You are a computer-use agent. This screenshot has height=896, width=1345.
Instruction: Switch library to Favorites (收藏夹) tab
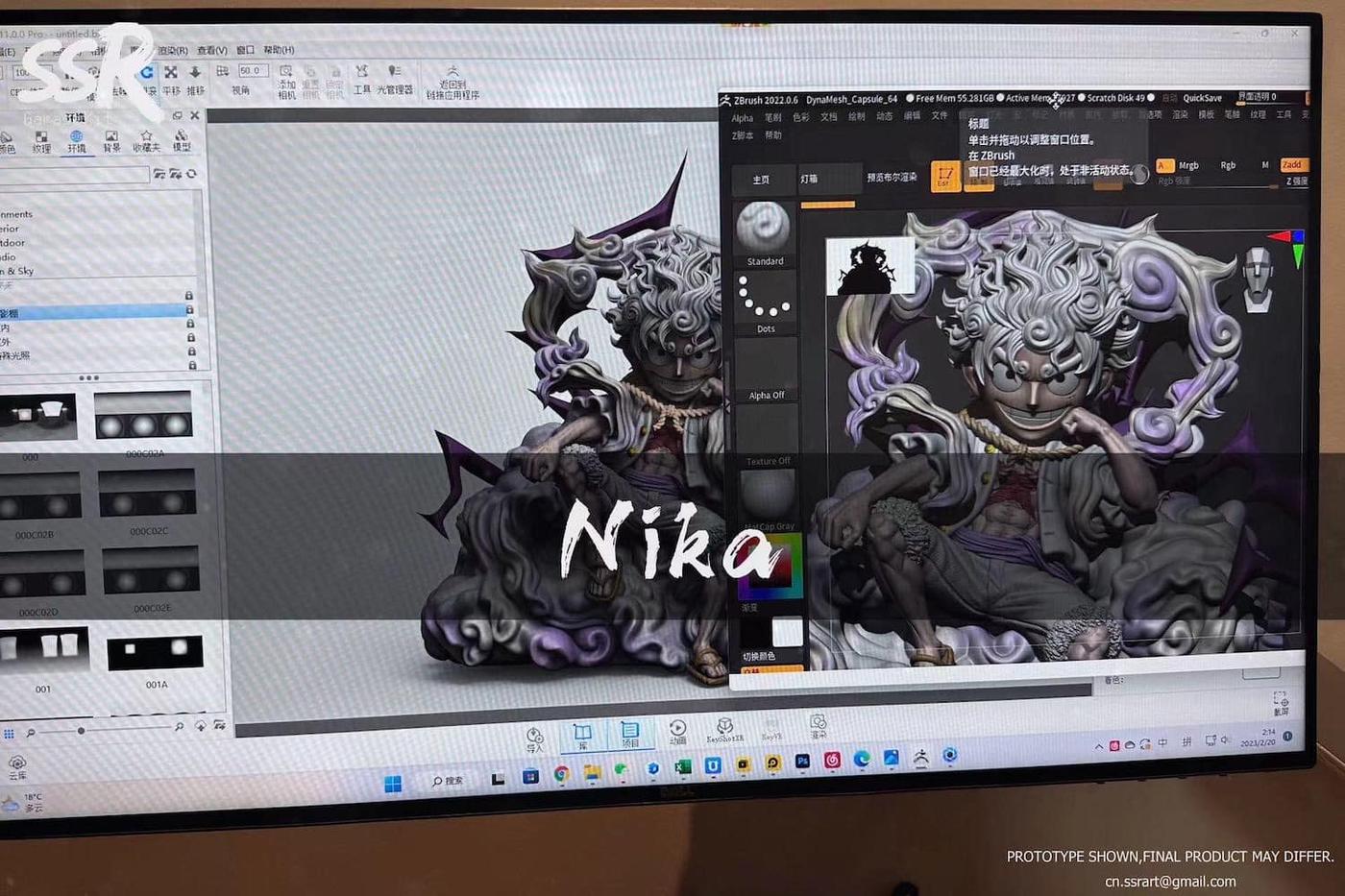tap(146, 141)
